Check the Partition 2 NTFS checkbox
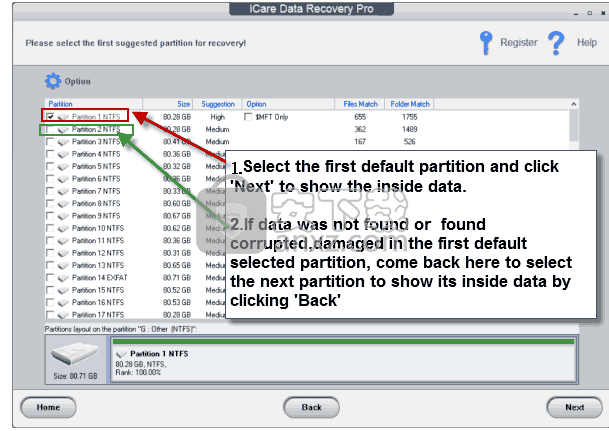609x431 pixels. coord(50,129)
